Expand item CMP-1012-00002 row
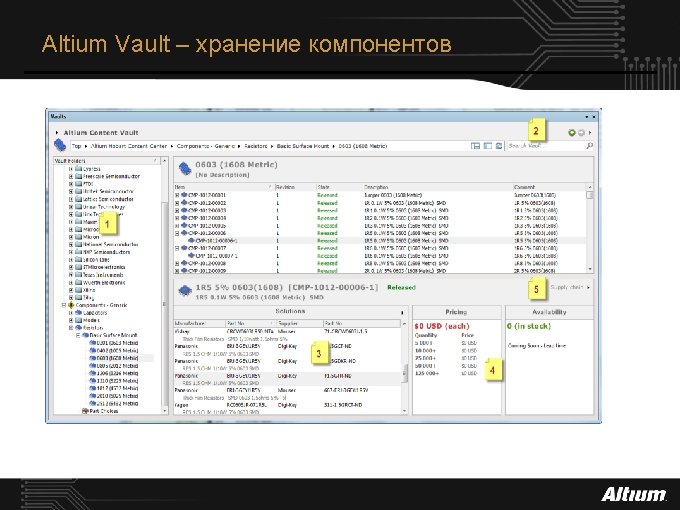 177,203
